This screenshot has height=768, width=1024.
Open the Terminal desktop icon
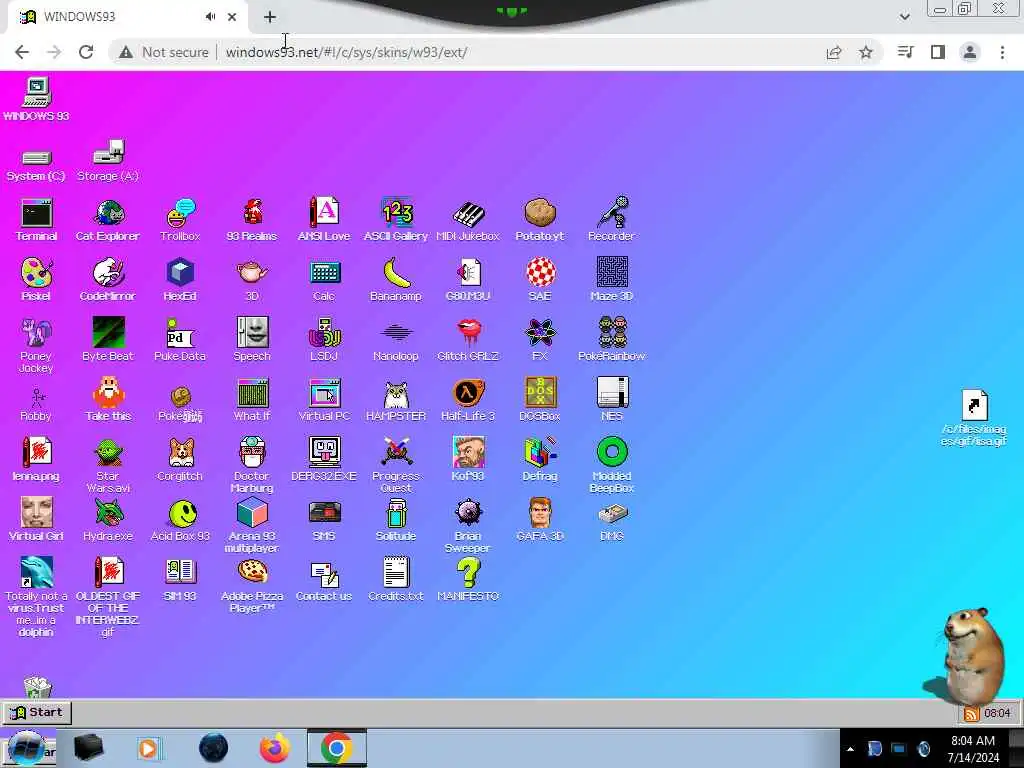[37, 214]
